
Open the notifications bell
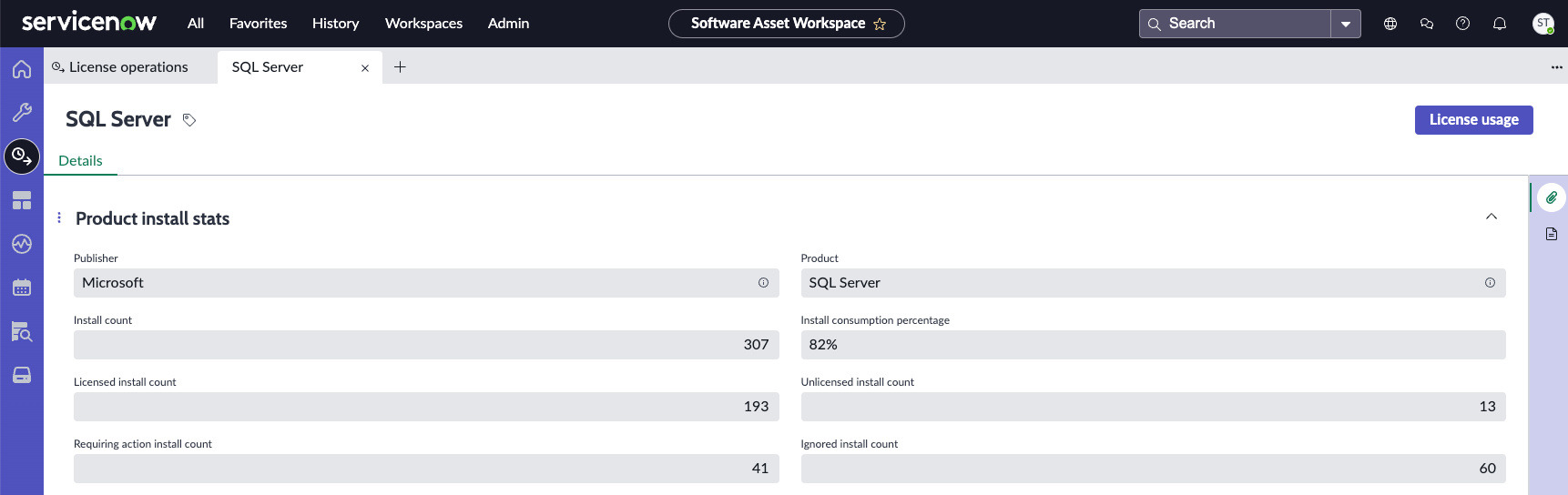[1500, 24]
